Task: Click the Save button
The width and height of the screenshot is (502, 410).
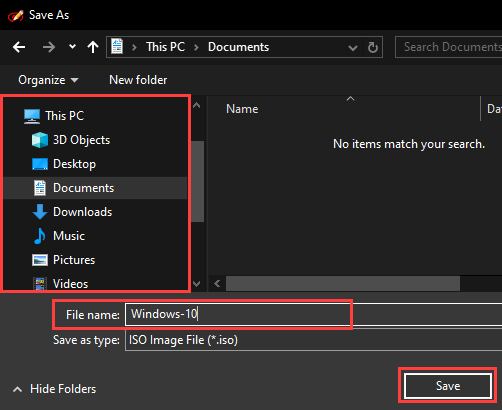Action: point(448,386)
